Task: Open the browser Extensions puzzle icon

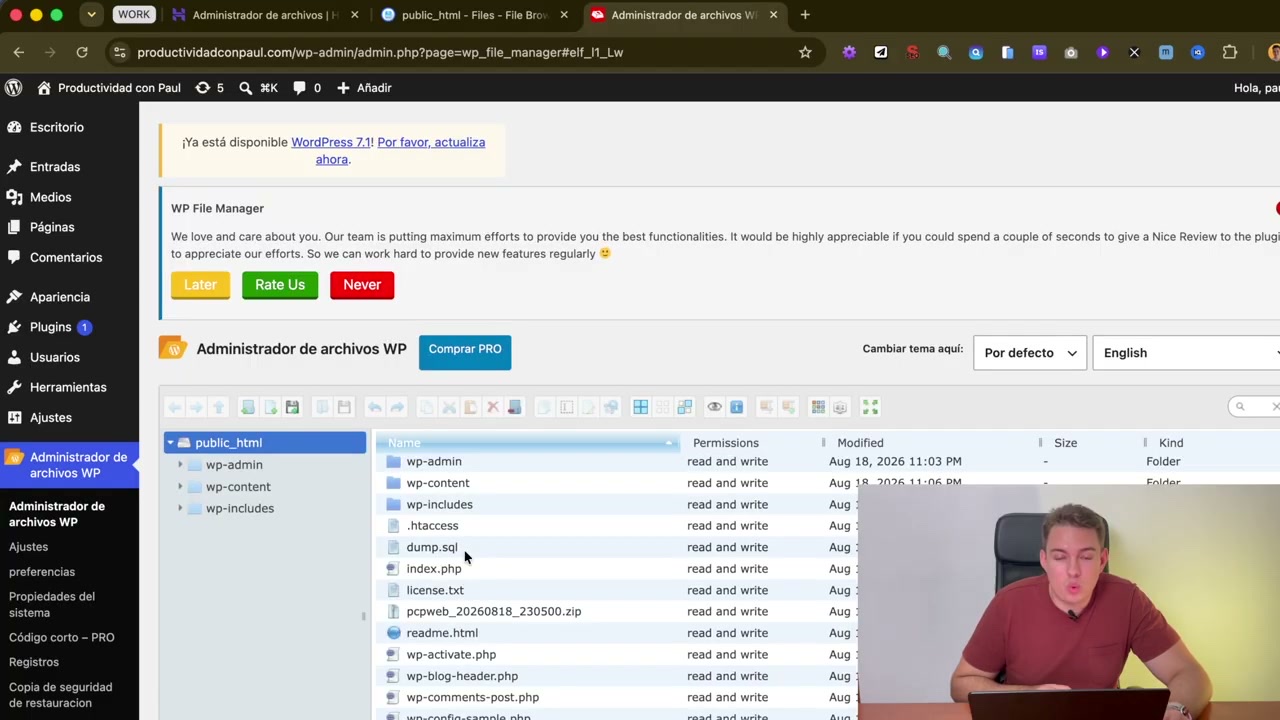Action: coord(1230,52)
